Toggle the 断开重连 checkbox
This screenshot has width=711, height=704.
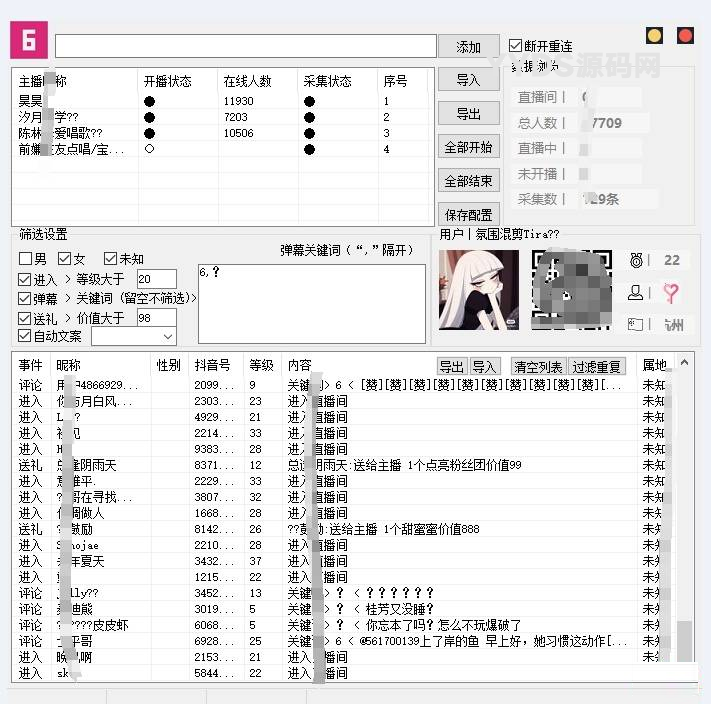(516, 46)
